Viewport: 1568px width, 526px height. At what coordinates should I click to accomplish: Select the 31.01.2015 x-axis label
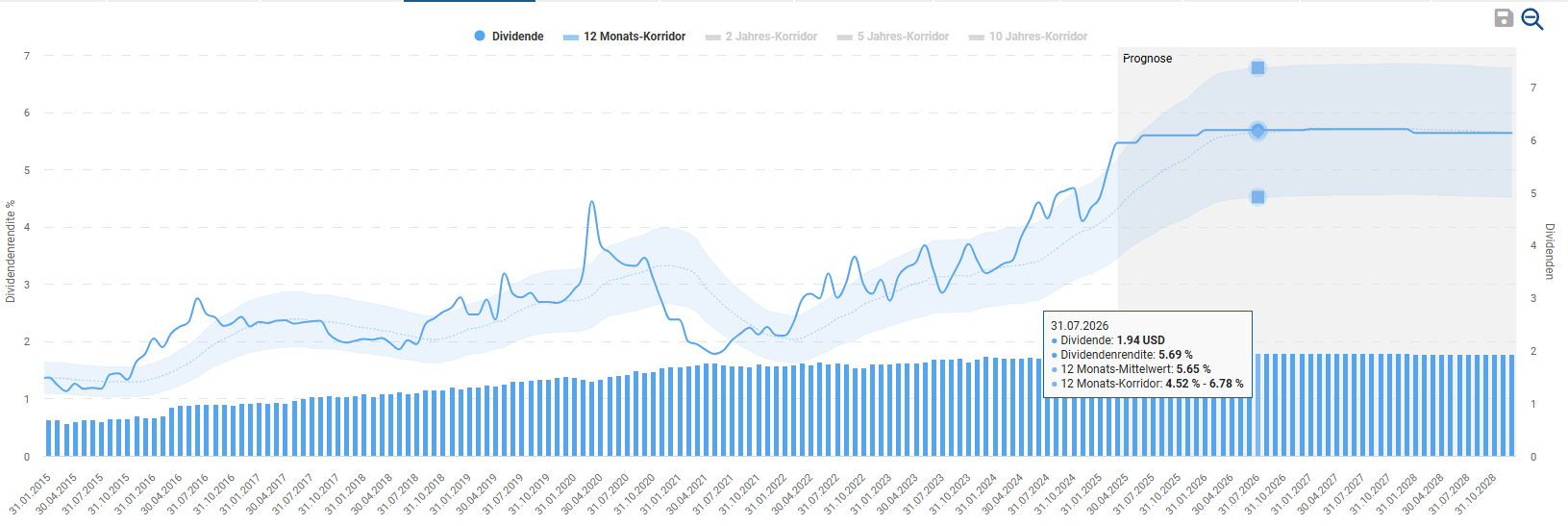click(31, 494)
